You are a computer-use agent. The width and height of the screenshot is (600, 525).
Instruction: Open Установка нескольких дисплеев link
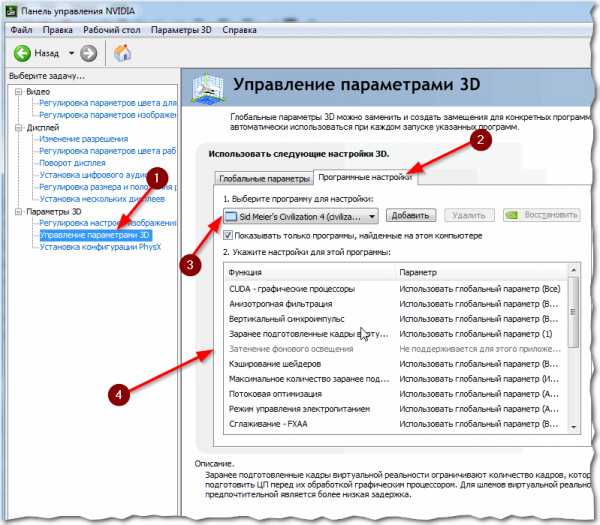pyautogui.click(x=102, y=199)
